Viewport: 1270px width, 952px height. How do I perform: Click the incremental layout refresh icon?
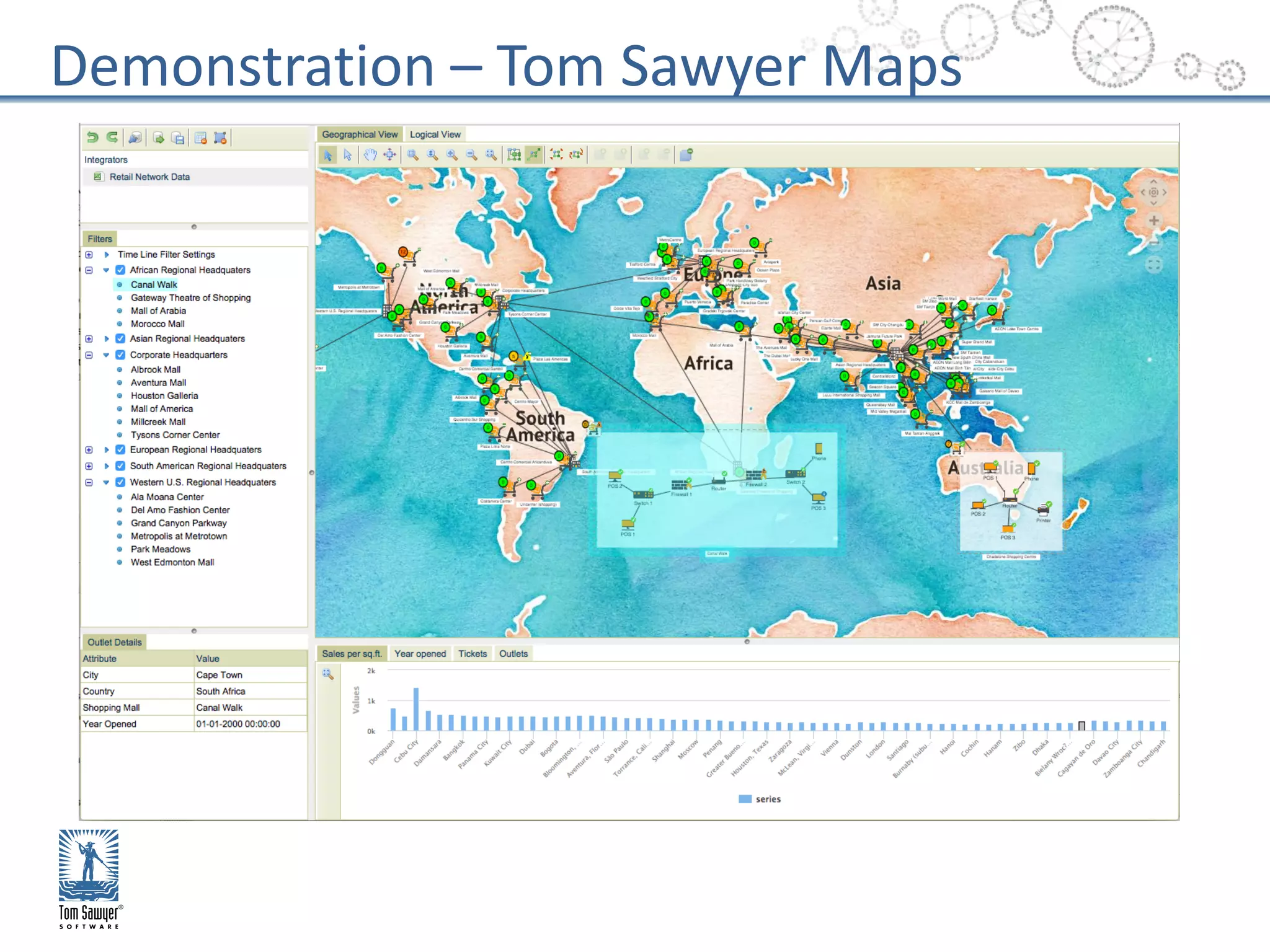(576, 154)
